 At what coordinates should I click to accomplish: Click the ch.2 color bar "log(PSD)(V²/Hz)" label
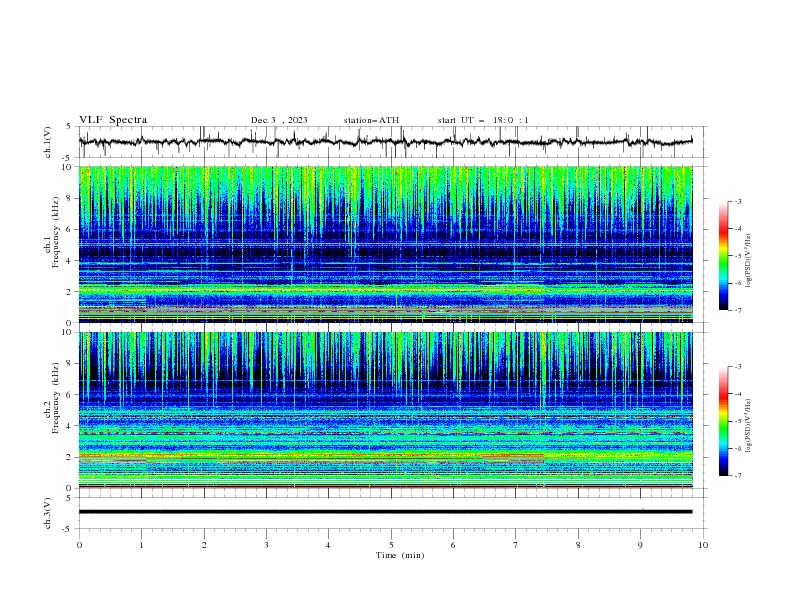point(748,426)
